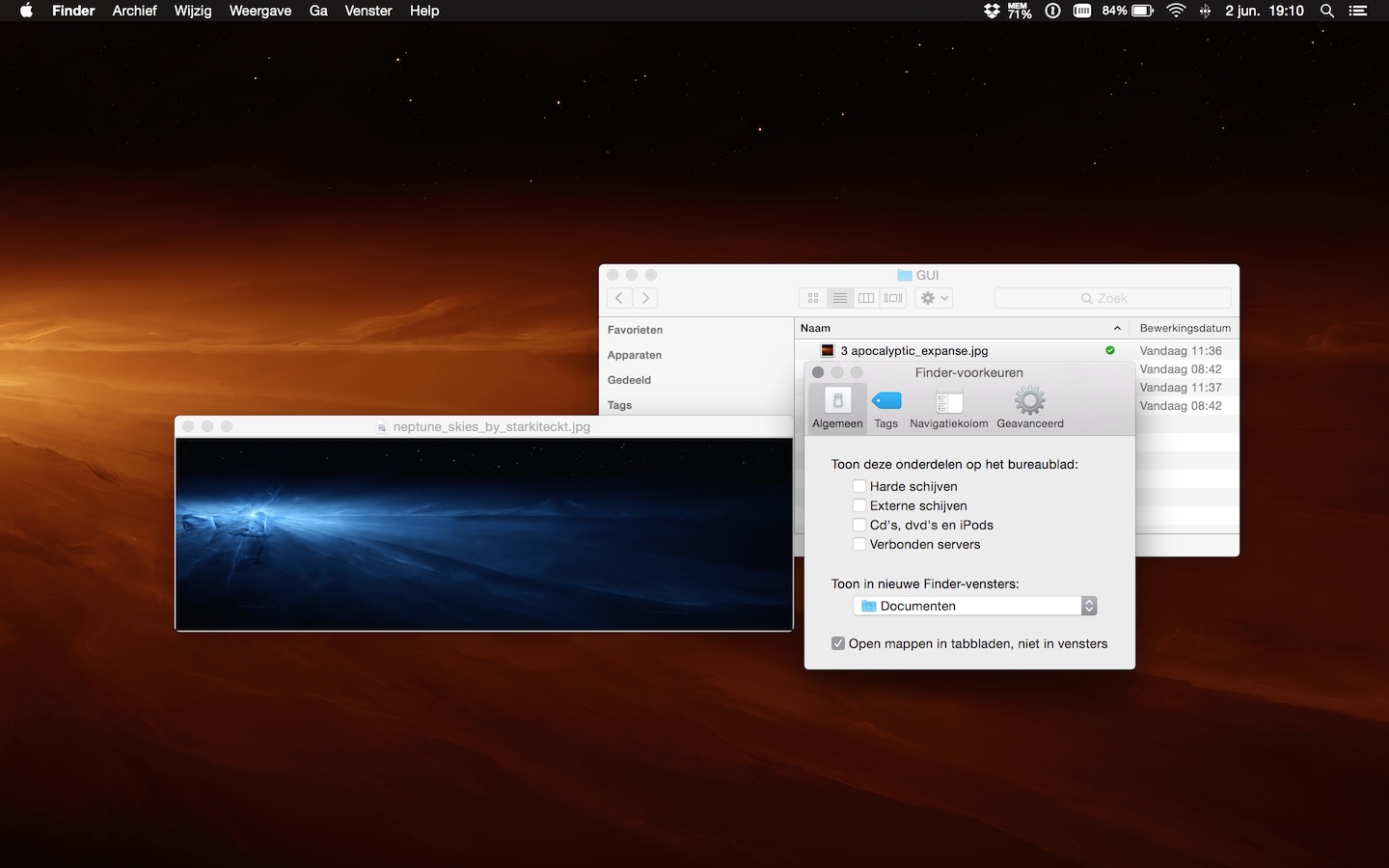Click the keyboard viewer menu bar icon

pos(1082,11)
